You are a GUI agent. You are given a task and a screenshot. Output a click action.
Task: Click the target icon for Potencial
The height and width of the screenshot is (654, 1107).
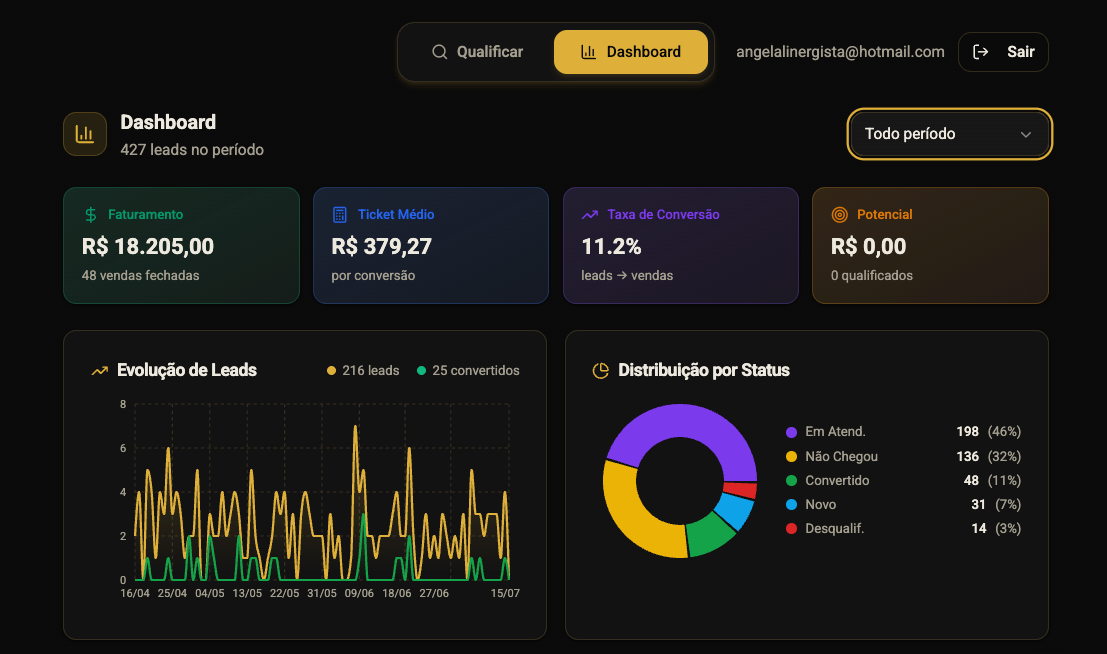pos(839,215)
